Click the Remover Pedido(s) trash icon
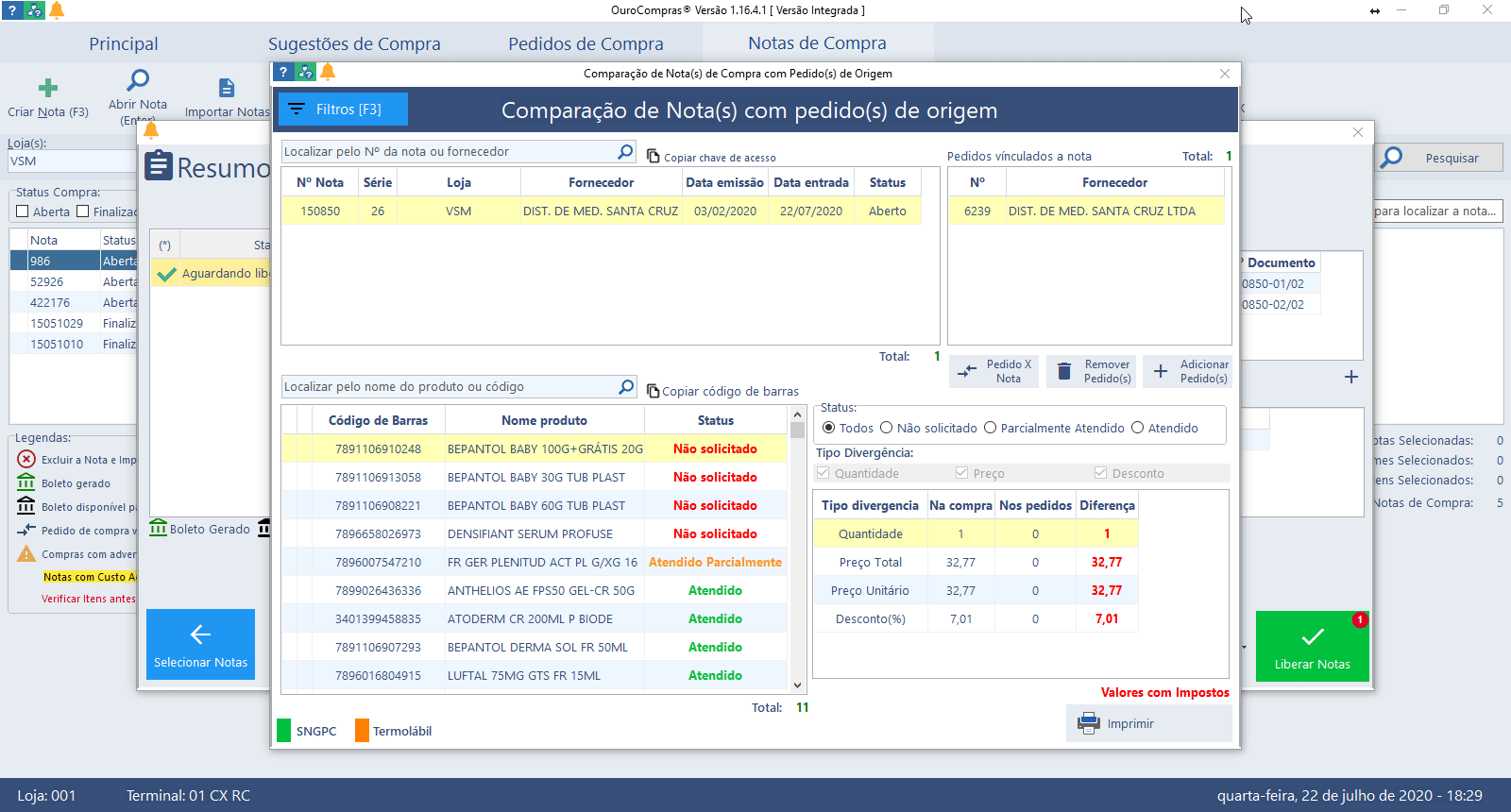 [x=1064, y=372]
